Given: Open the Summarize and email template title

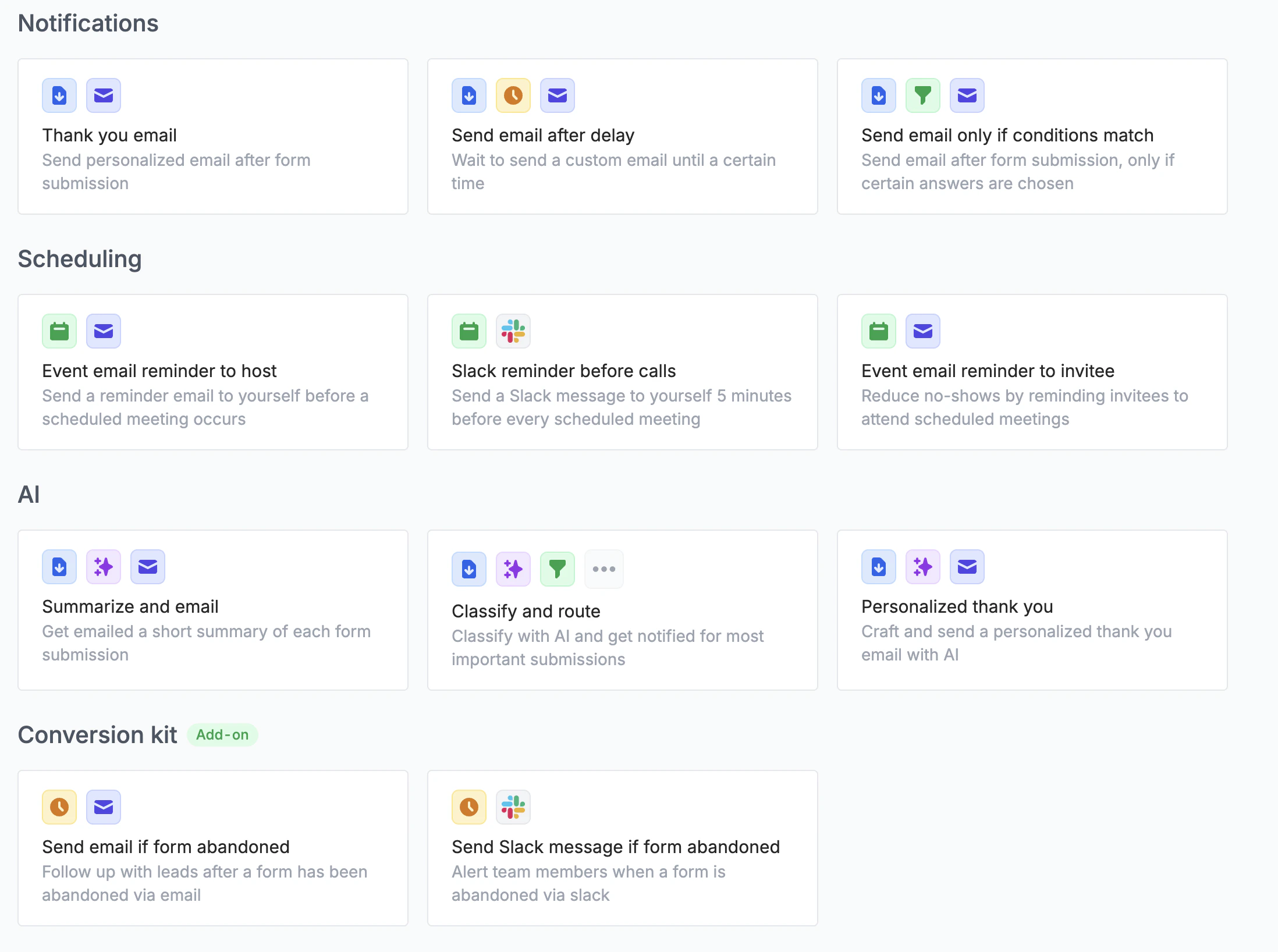Looking at the screenshot, I should coord(130,606).
